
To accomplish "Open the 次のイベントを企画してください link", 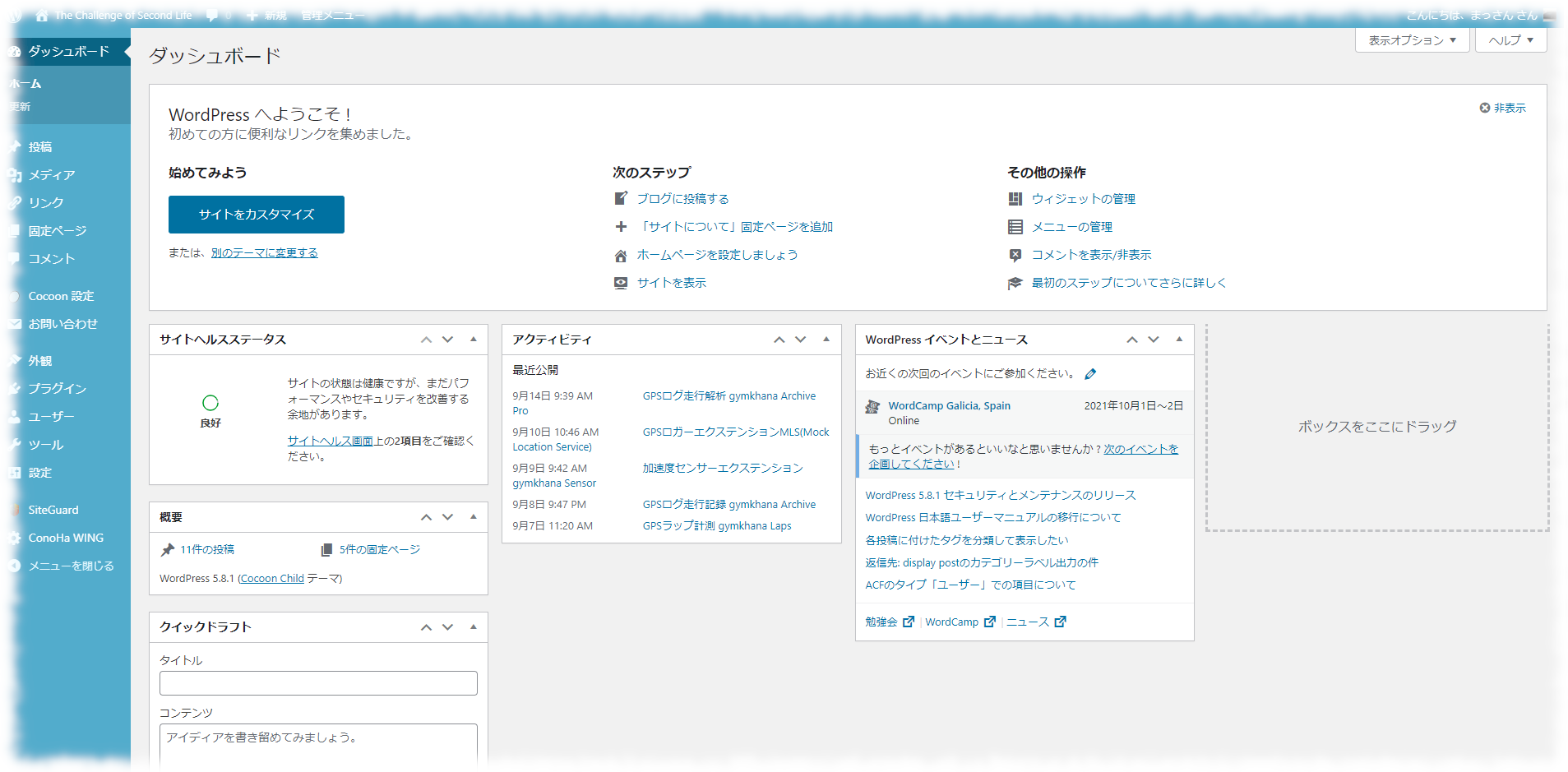I will point(1023,456).
